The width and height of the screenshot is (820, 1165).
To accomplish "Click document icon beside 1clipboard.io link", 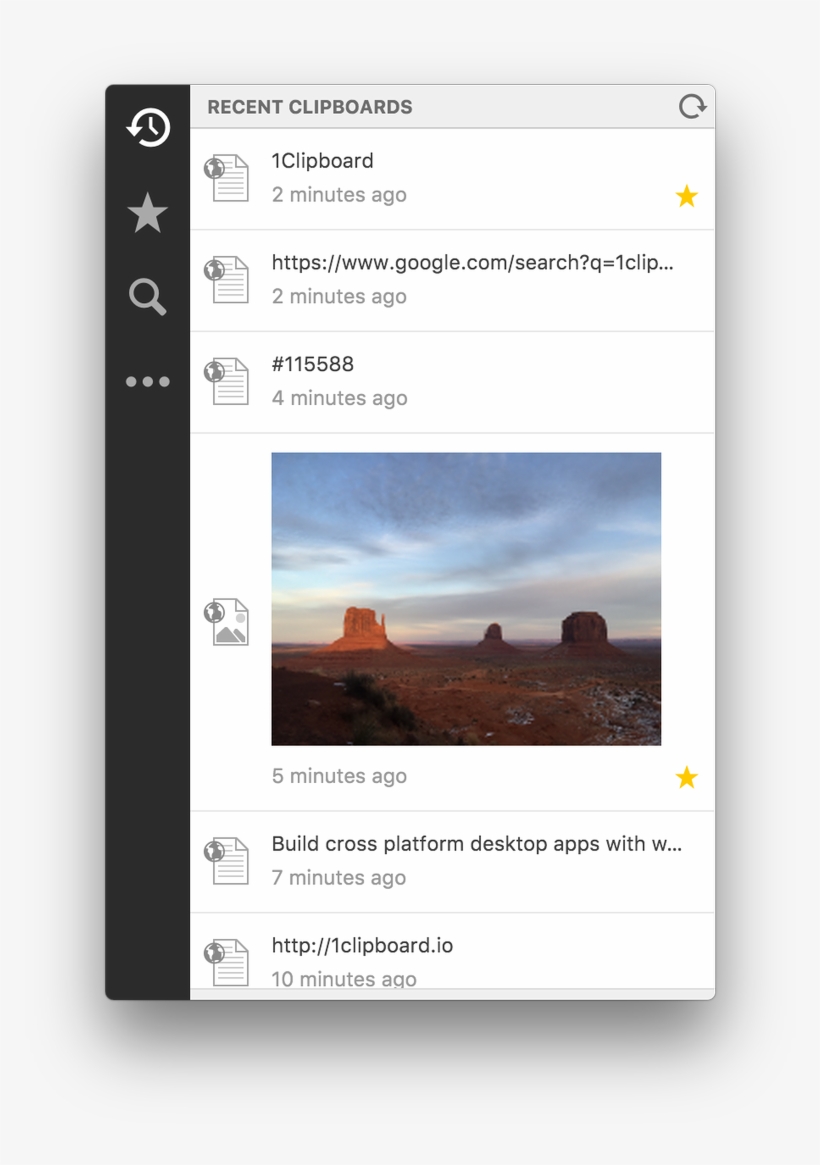I will pos(227,962).
